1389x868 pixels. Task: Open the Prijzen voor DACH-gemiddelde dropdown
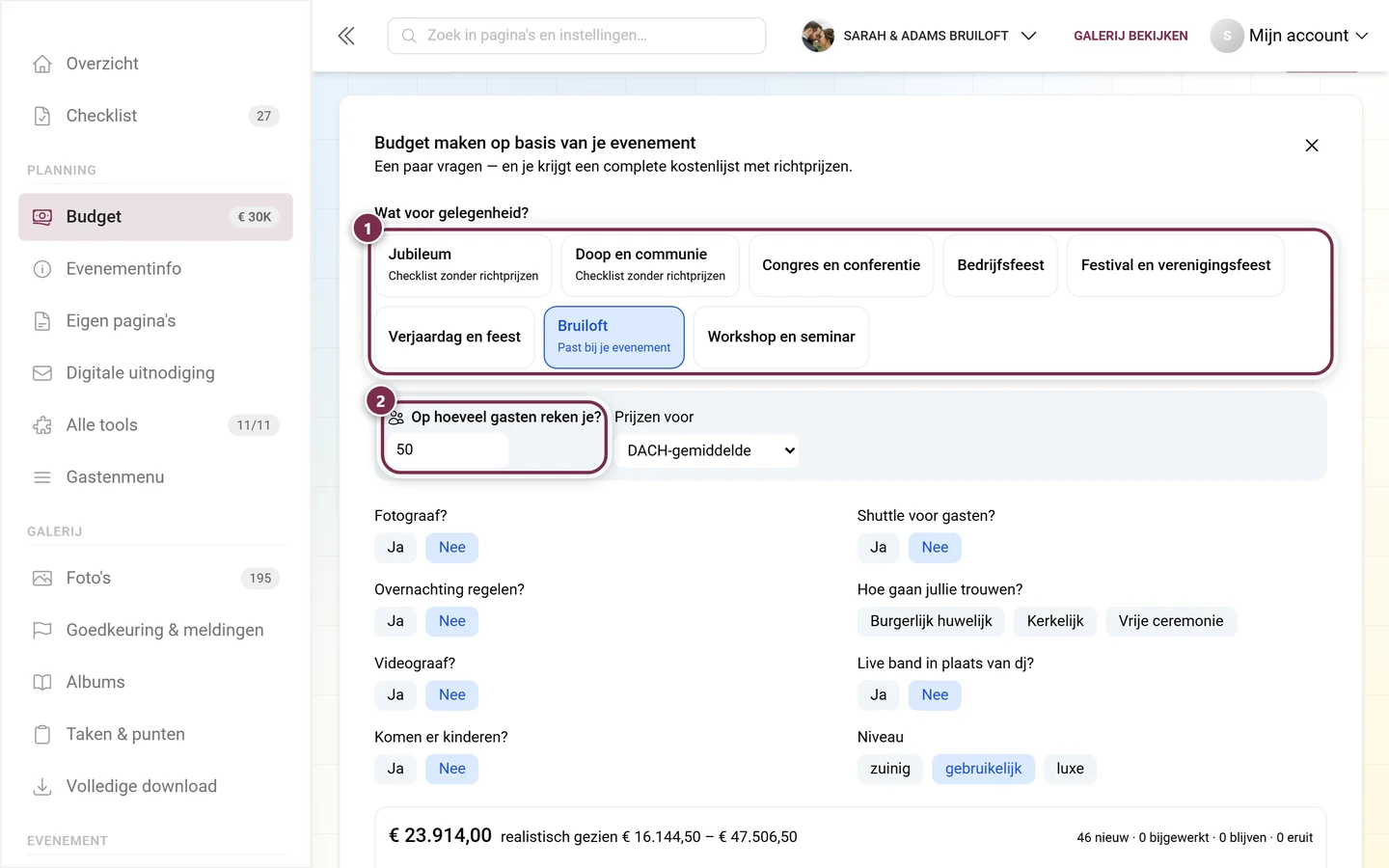coord(706,450)
